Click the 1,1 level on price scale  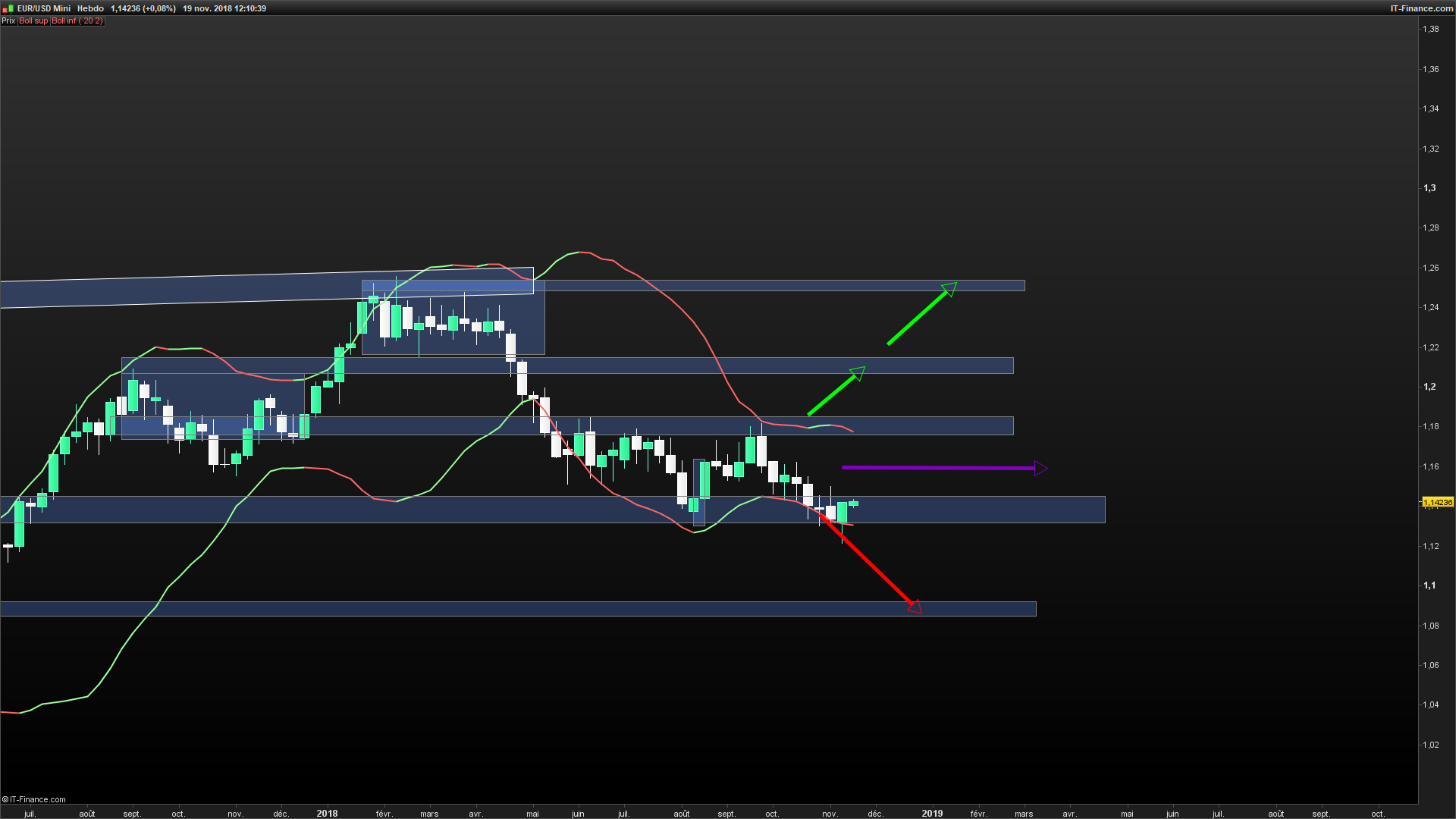click(1429, 585)
